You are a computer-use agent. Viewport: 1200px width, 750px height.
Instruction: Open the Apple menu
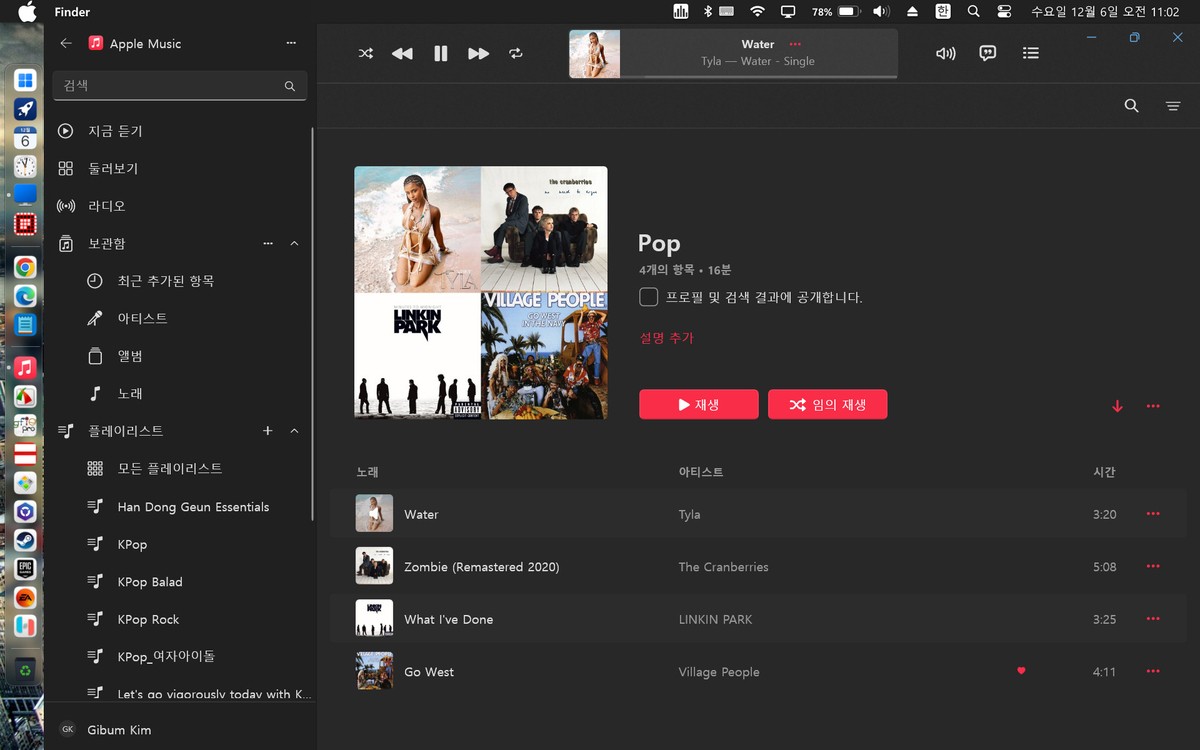click(x=27, y=12)
